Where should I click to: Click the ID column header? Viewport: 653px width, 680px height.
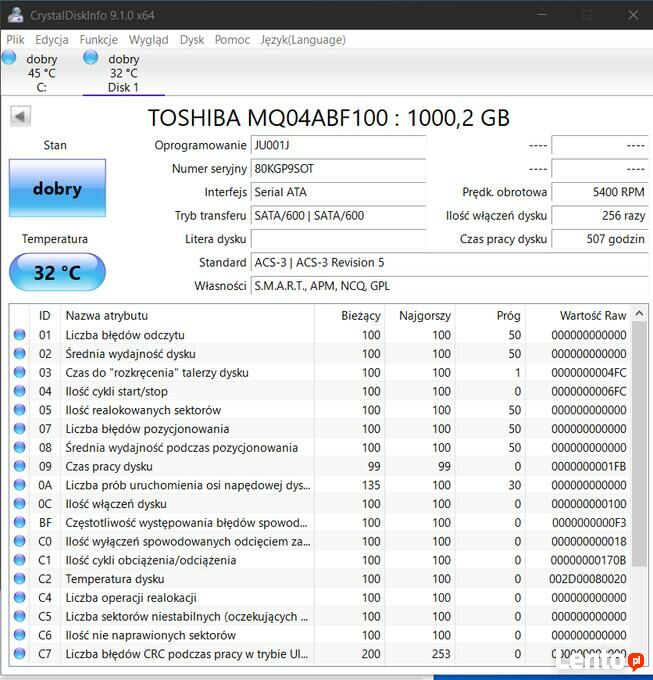point(45,316)
